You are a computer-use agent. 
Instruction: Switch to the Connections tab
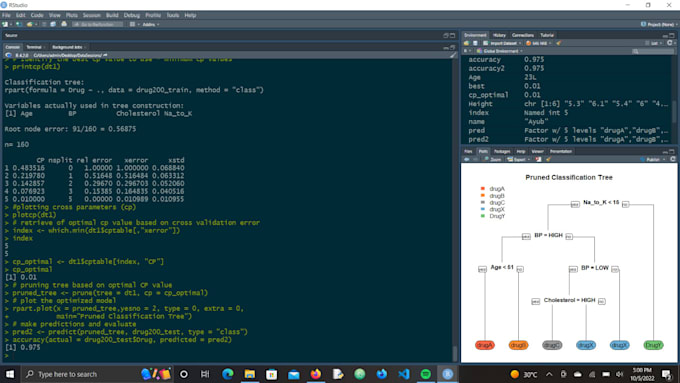click(x=523, y=35)
